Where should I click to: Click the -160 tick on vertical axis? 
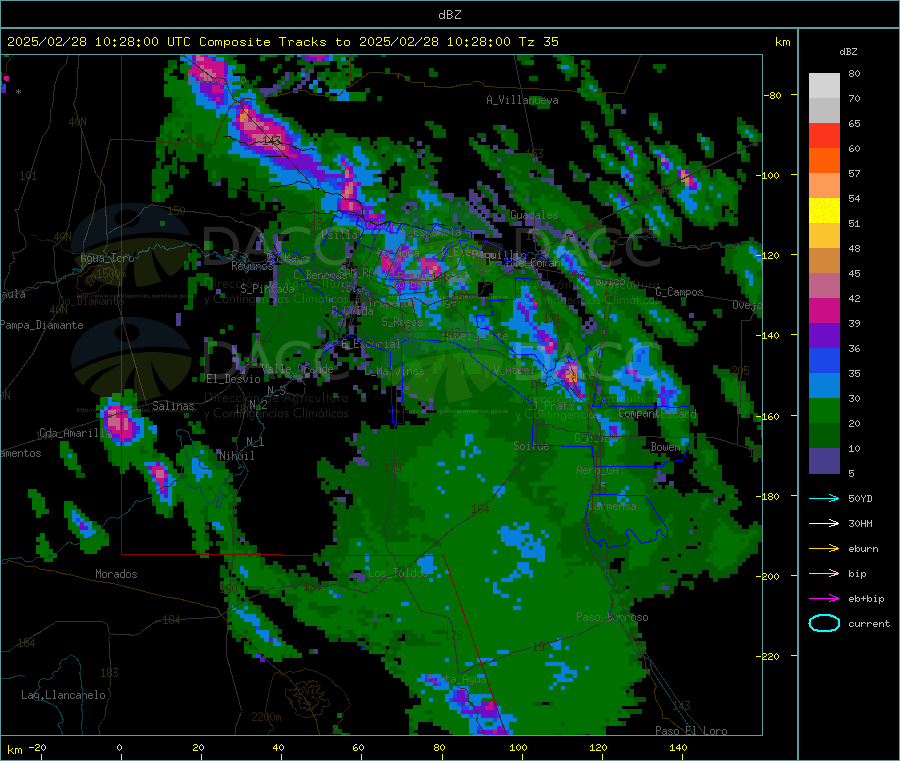click(x=770, y=416)
